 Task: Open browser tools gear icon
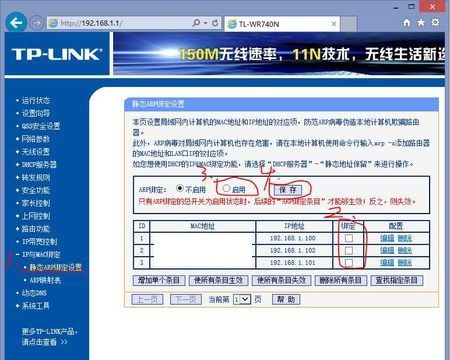[x=435, y=23]
